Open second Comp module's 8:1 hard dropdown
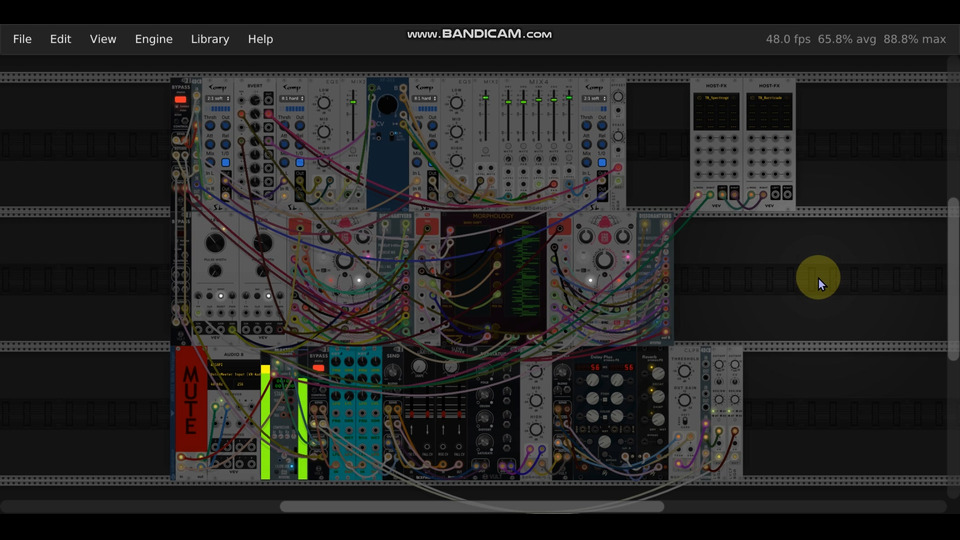Viewport: 960px width, 540px height. click(x=291, y=99)
